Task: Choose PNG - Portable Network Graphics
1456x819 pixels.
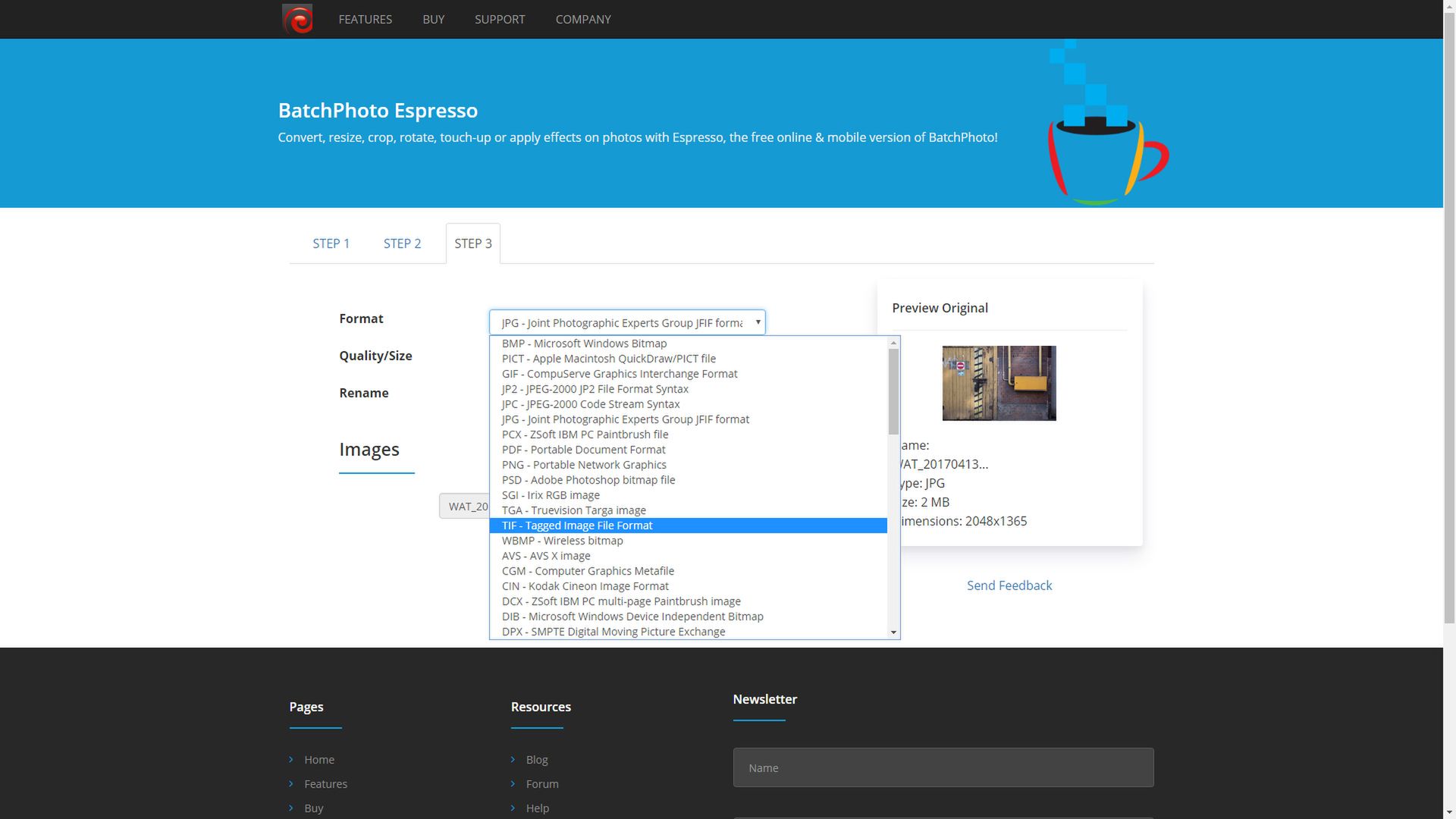Action: [x=689, y=465]
